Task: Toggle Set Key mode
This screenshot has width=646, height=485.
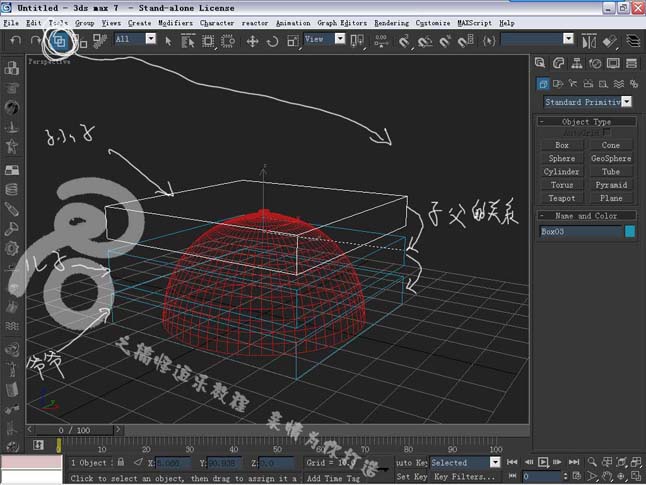Action: [x=412, y=477]
